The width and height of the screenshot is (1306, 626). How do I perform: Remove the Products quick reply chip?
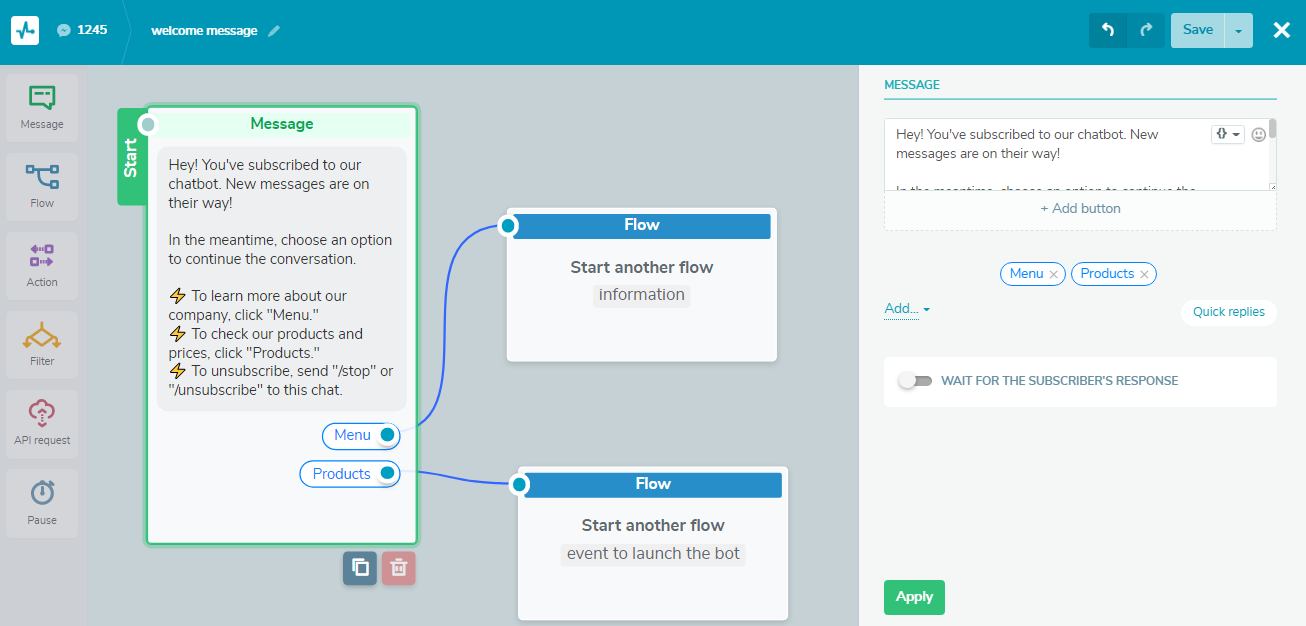coord(1144,274)
